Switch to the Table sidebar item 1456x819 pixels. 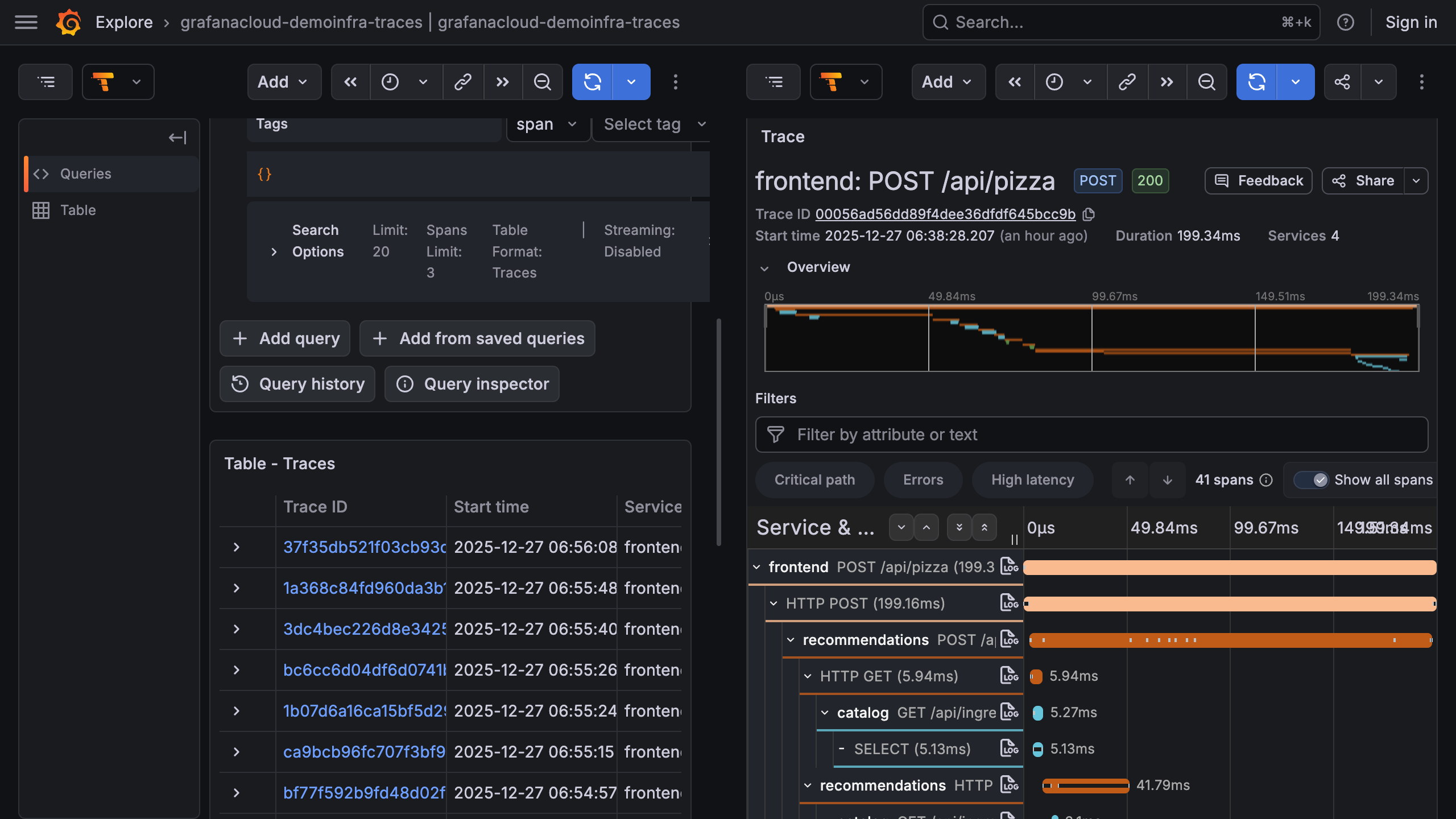point(78,210)
